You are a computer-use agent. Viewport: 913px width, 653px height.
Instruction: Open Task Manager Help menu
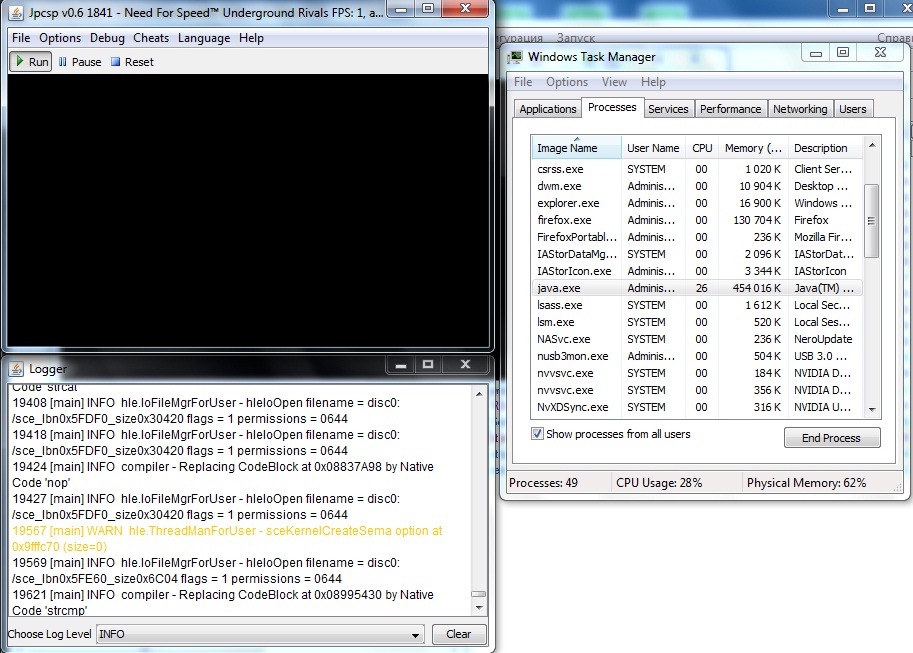click(653, 82)
